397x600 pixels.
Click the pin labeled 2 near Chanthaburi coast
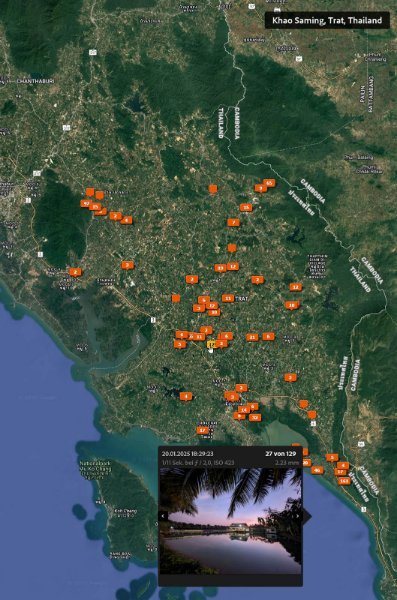tap(75, 272)
